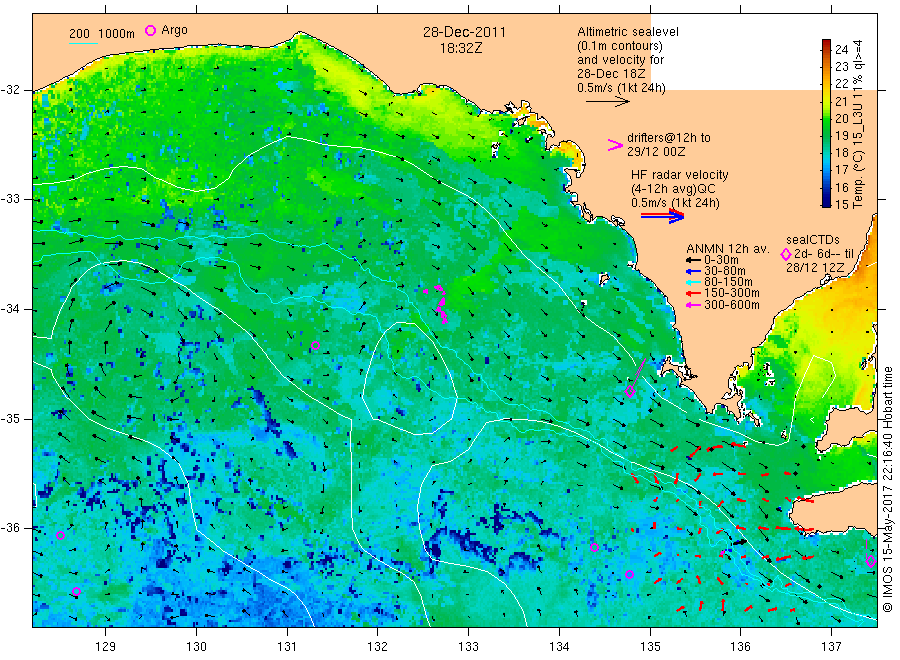The width and height of the screenshot is (900, 660).
Task: Click the '28-Dec-2011' date title
Action: 464,32
